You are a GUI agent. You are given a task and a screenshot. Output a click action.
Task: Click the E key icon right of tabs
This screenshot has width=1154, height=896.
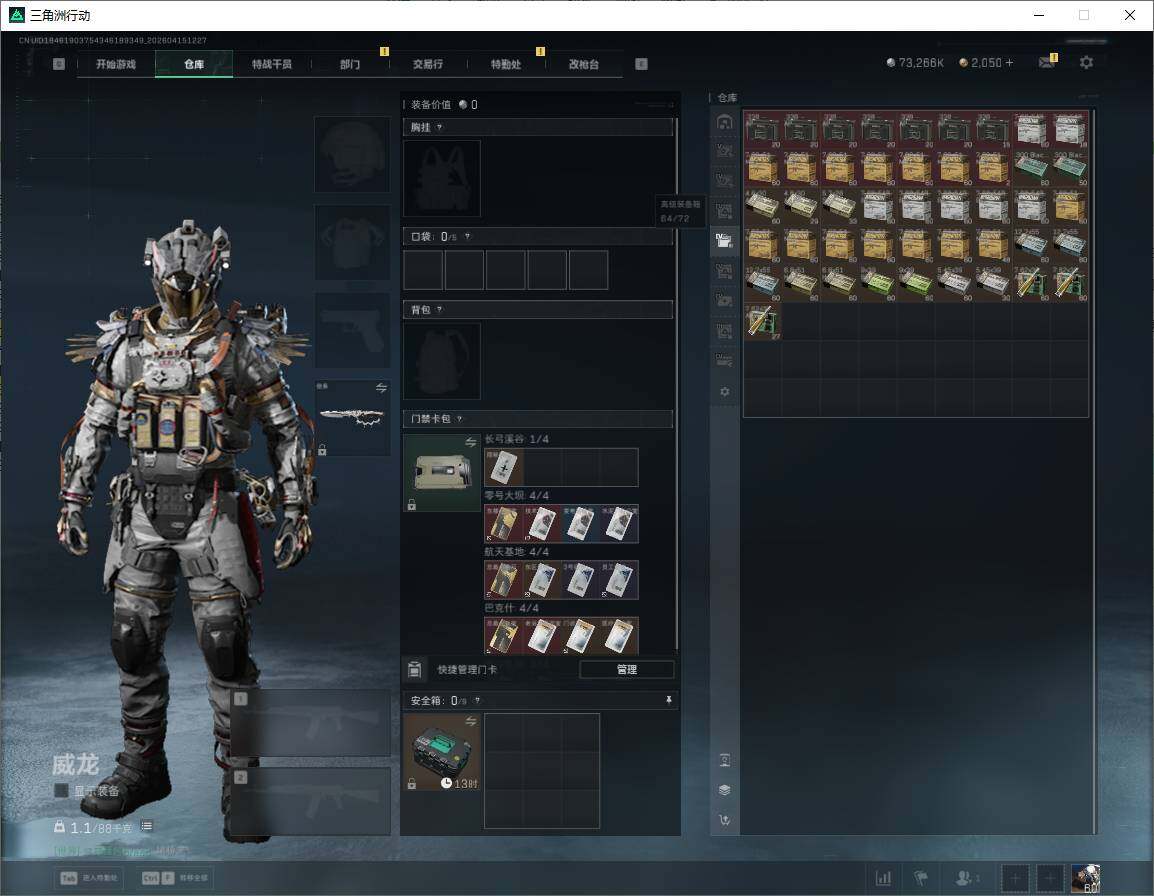tap(641, 64)
